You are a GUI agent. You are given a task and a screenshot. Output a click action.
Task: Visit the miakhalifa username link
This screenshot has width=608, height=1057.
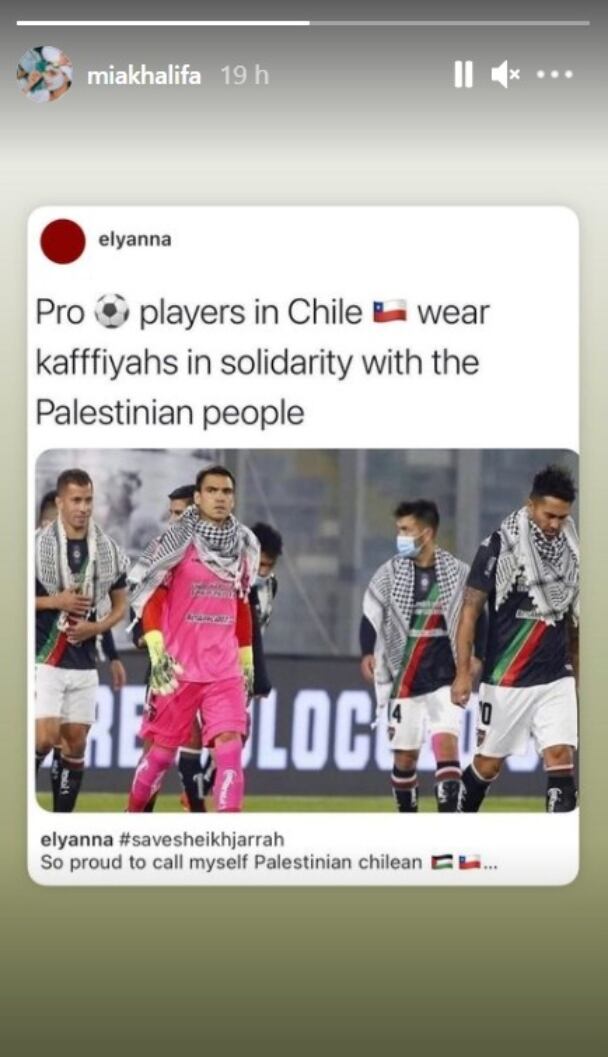pyautogui.click(x=144, y=76)
